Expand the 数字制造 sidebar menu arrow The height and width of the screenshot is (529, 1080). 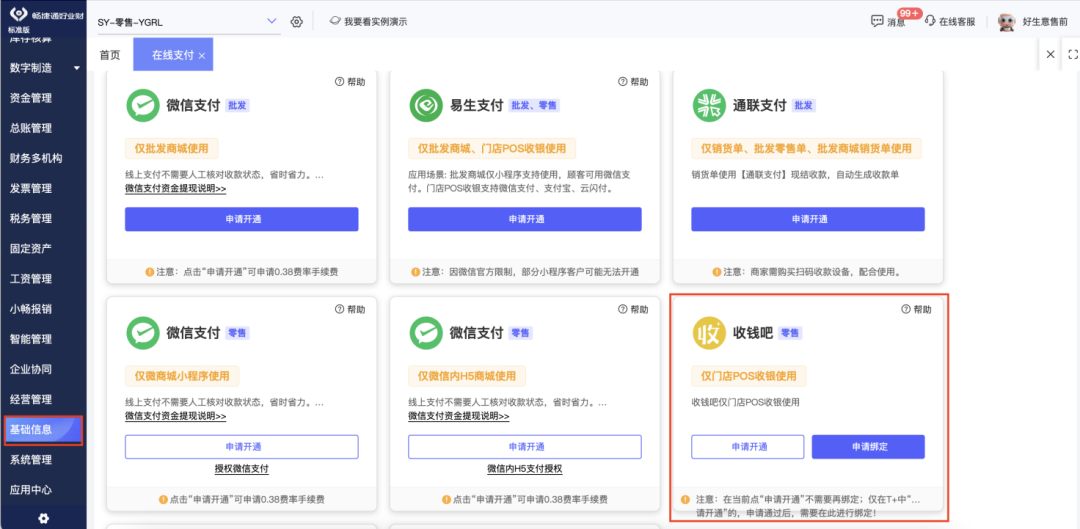(76, 68)
